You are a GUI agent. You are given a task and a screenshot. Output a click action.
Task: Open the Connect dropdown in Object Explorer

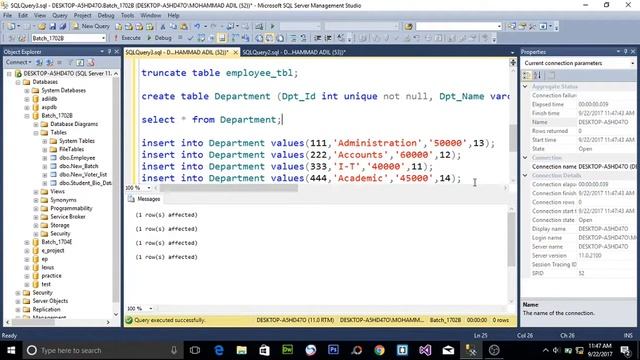[x=18, y=62]
